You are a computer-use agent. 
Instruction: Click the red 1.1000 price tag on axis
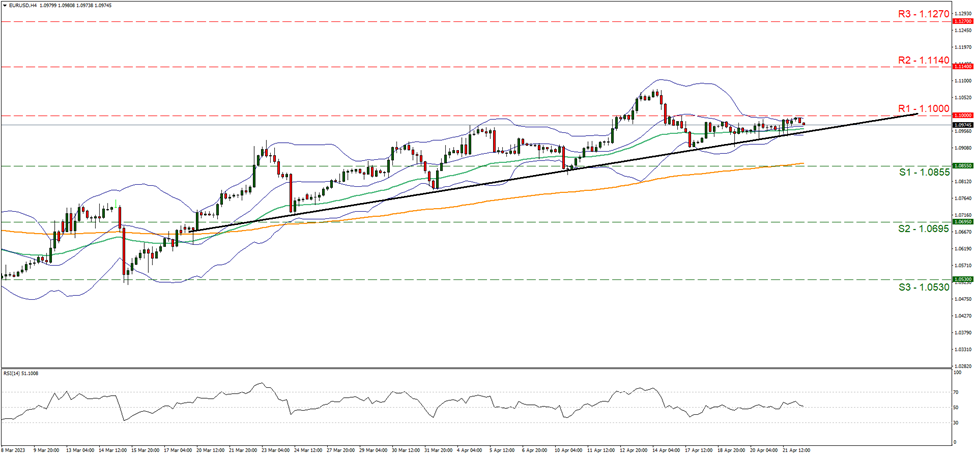961,116
